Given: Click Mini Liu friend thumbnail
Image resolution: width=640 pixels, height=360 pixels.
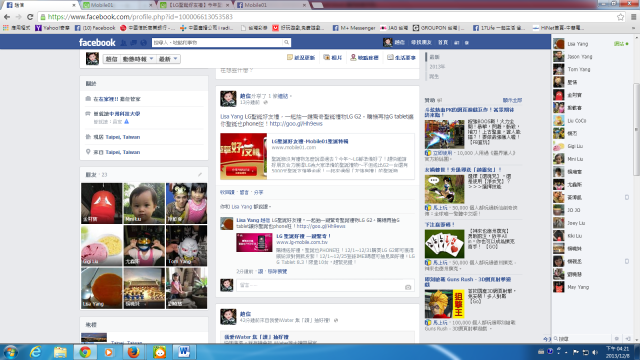Looking at the screenshot, I should coord(144,203).
